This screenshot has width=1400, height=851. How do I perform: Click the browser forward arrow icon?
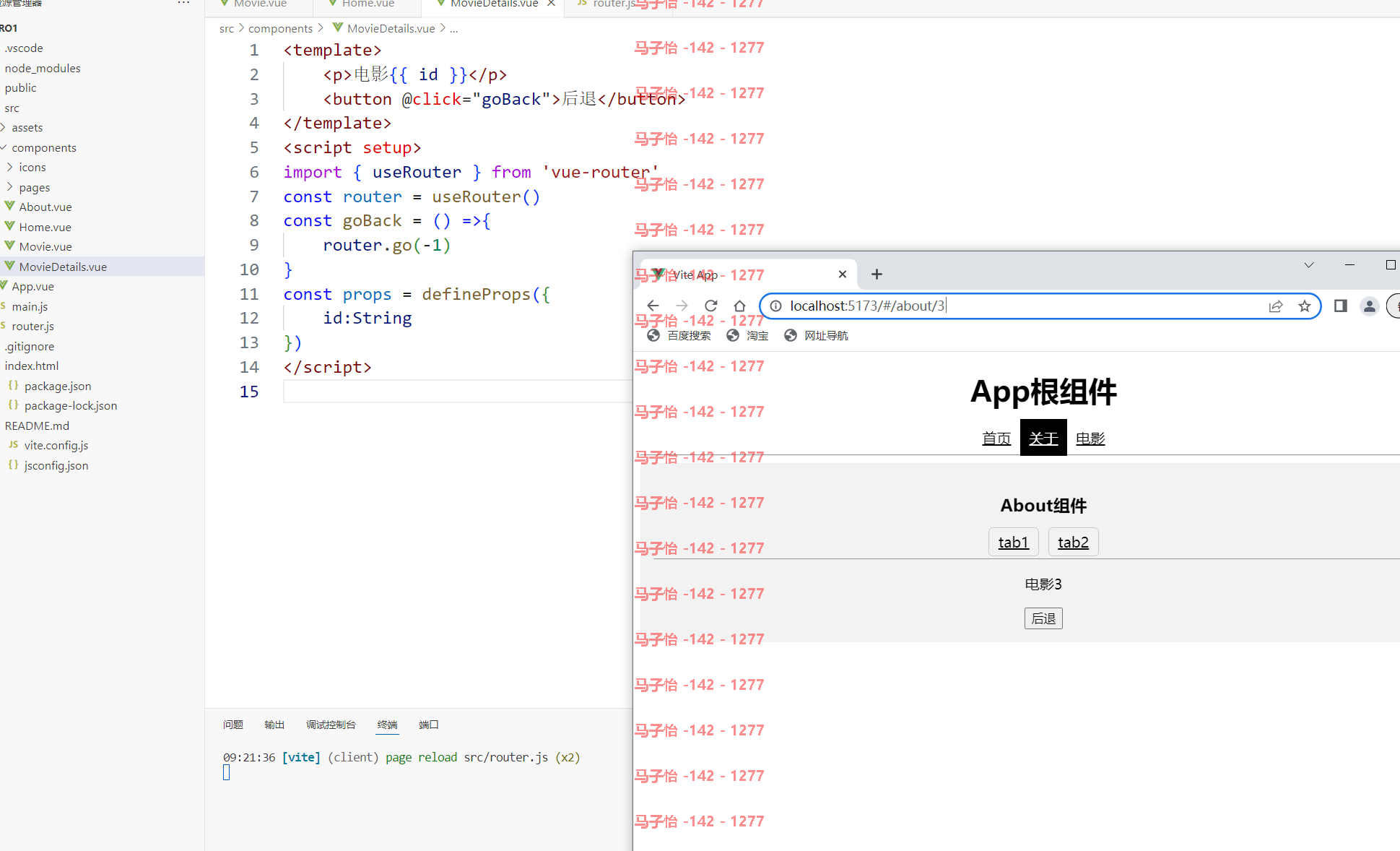(682, 306)
